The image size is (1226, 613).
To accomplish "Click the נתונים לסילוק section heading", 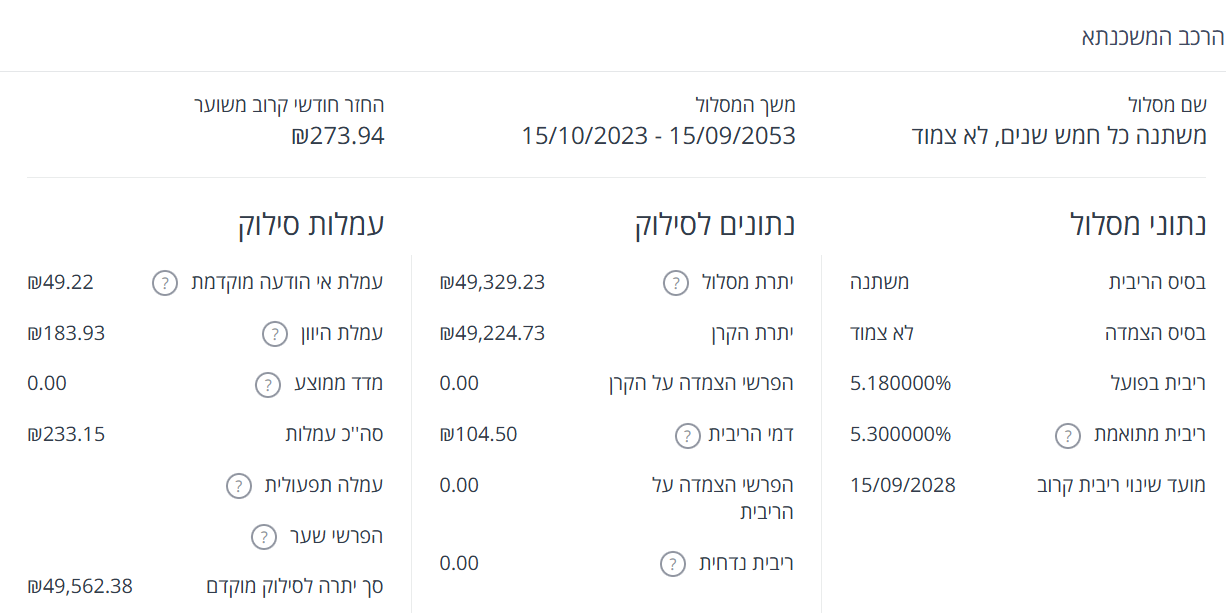I will point(715,225).
